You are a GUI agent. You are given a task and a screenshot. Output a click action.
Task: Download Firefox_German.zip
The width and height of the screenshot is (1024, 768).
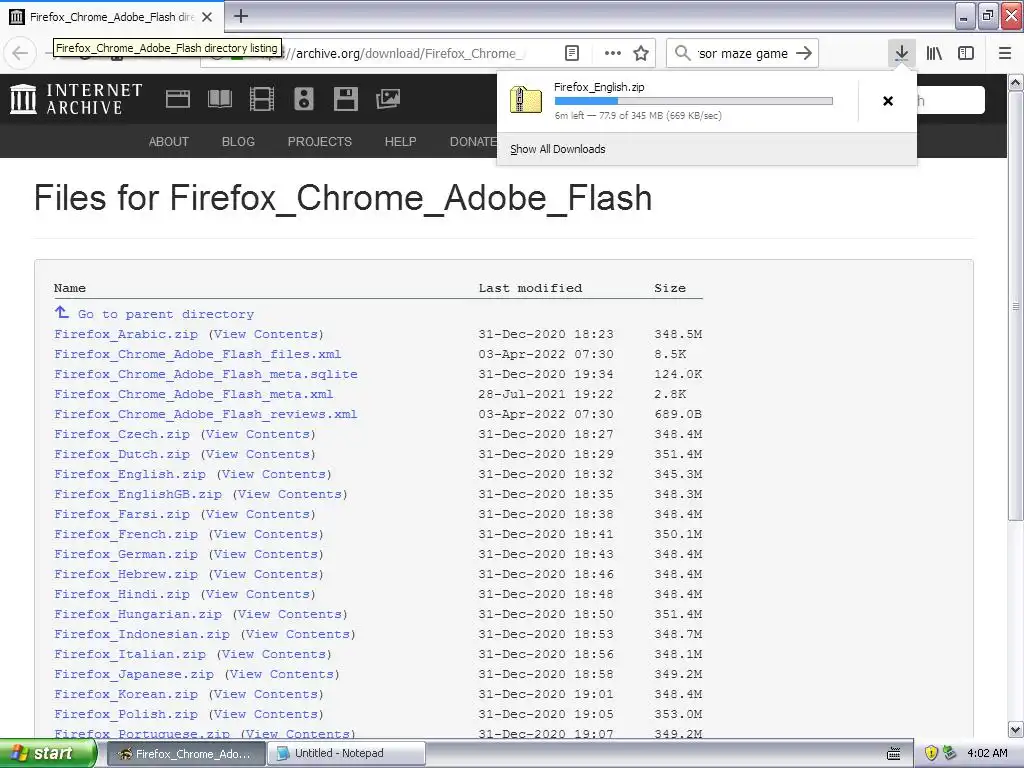tap(125, 554)
